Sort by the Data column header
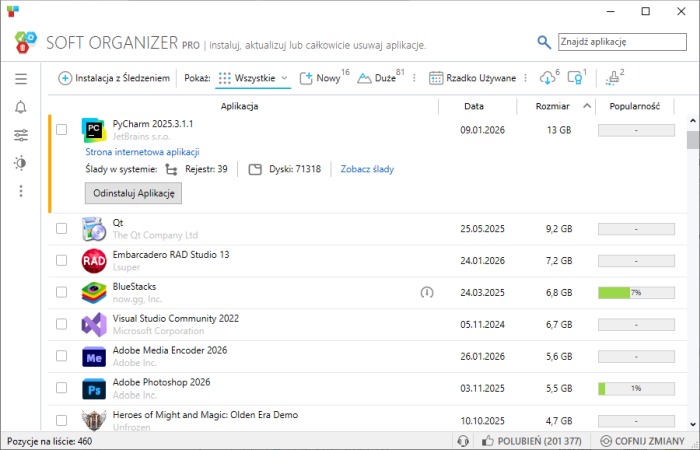 click(x=474, y=106)
